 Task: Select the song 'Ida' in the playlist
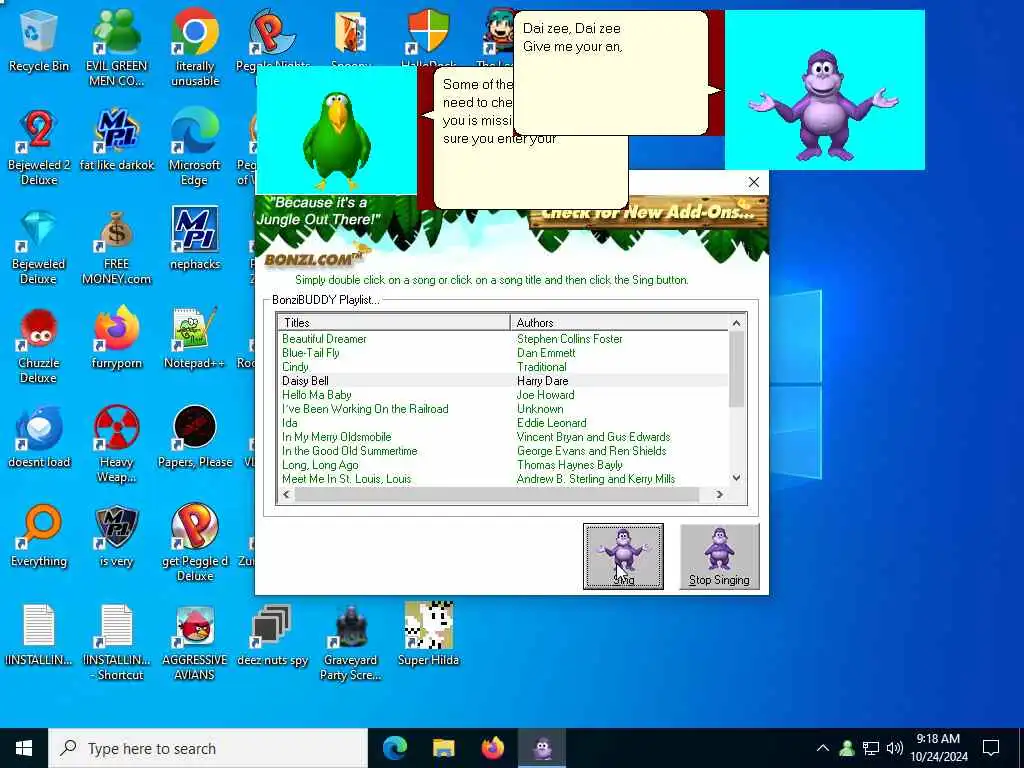point(289,423)
